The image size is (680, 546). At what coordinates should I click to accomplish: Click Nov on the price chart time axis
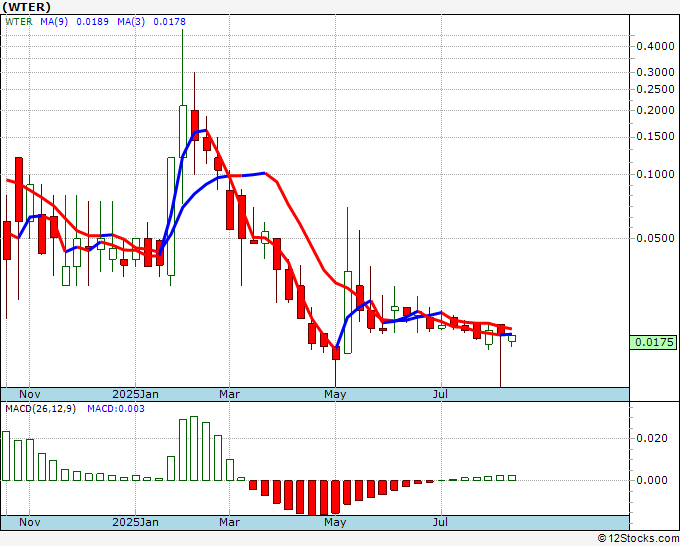click(30, 394)
